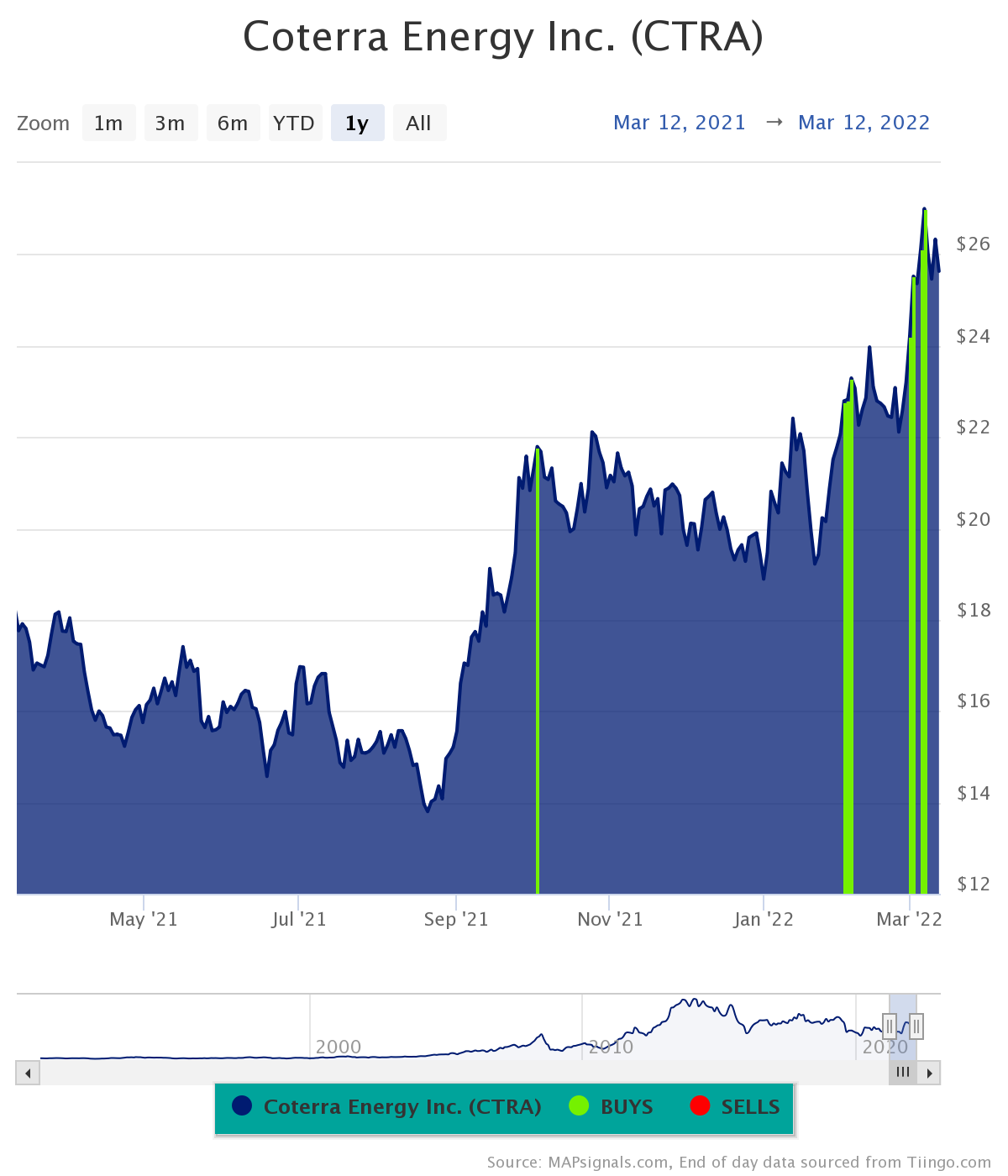This screenshot has height=1176, width=1008.
Task: Click the left navigator scroll arrow
Action: 28,1073
